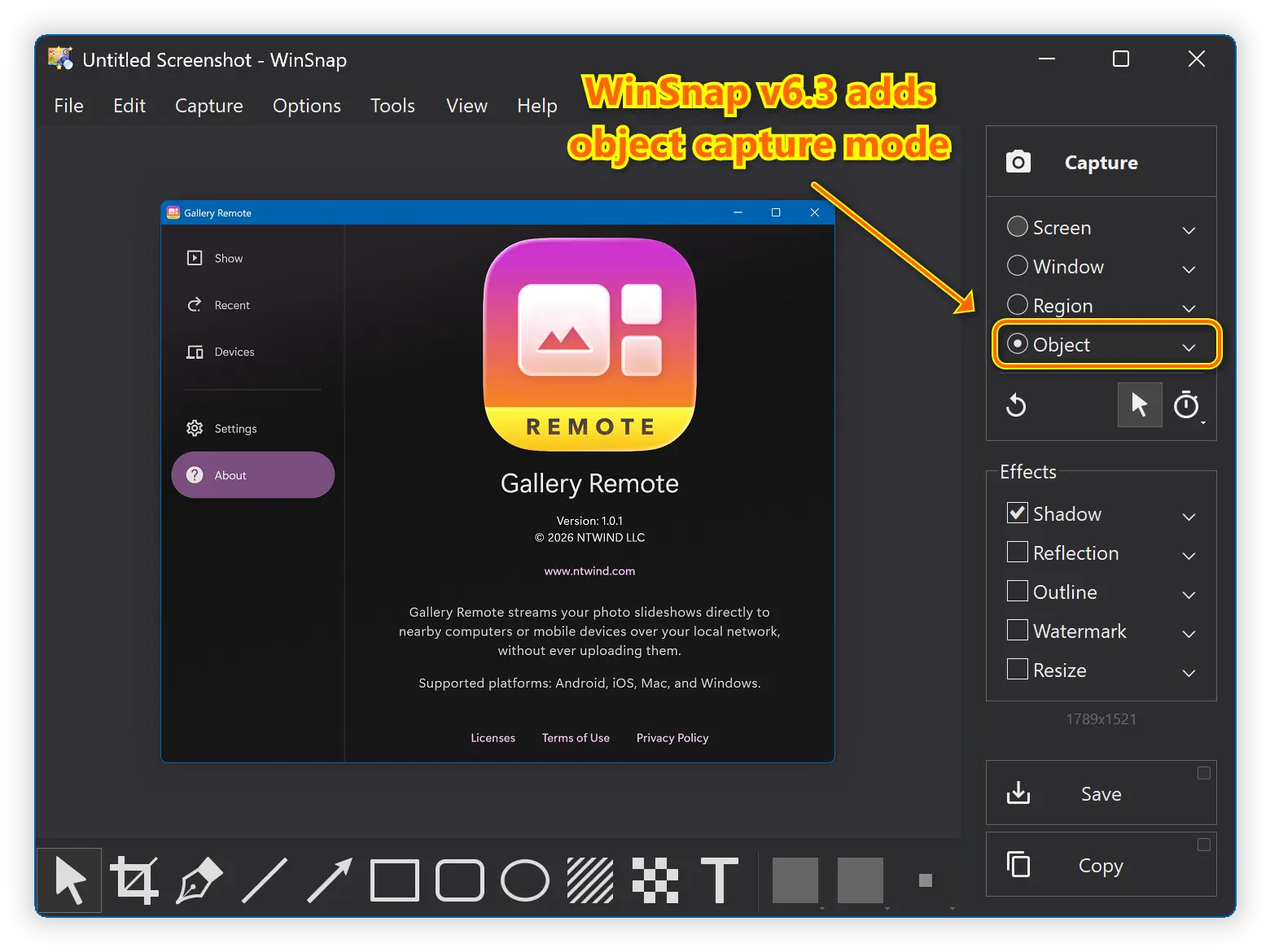Open the File menu
The width and height of the screenshot is (1270, 952).
[69, 106]
